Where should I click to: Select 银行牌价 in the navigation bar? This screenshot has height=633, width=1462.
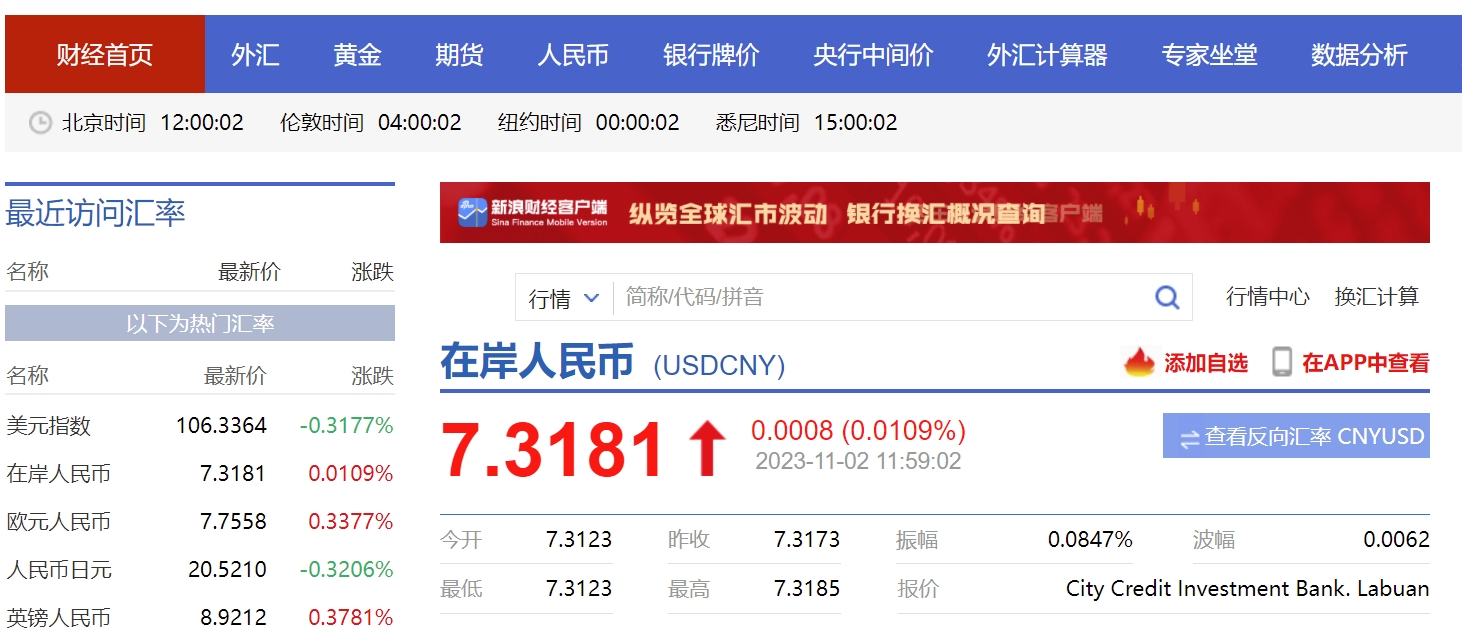pyautogui.click(x=711, y=55)
